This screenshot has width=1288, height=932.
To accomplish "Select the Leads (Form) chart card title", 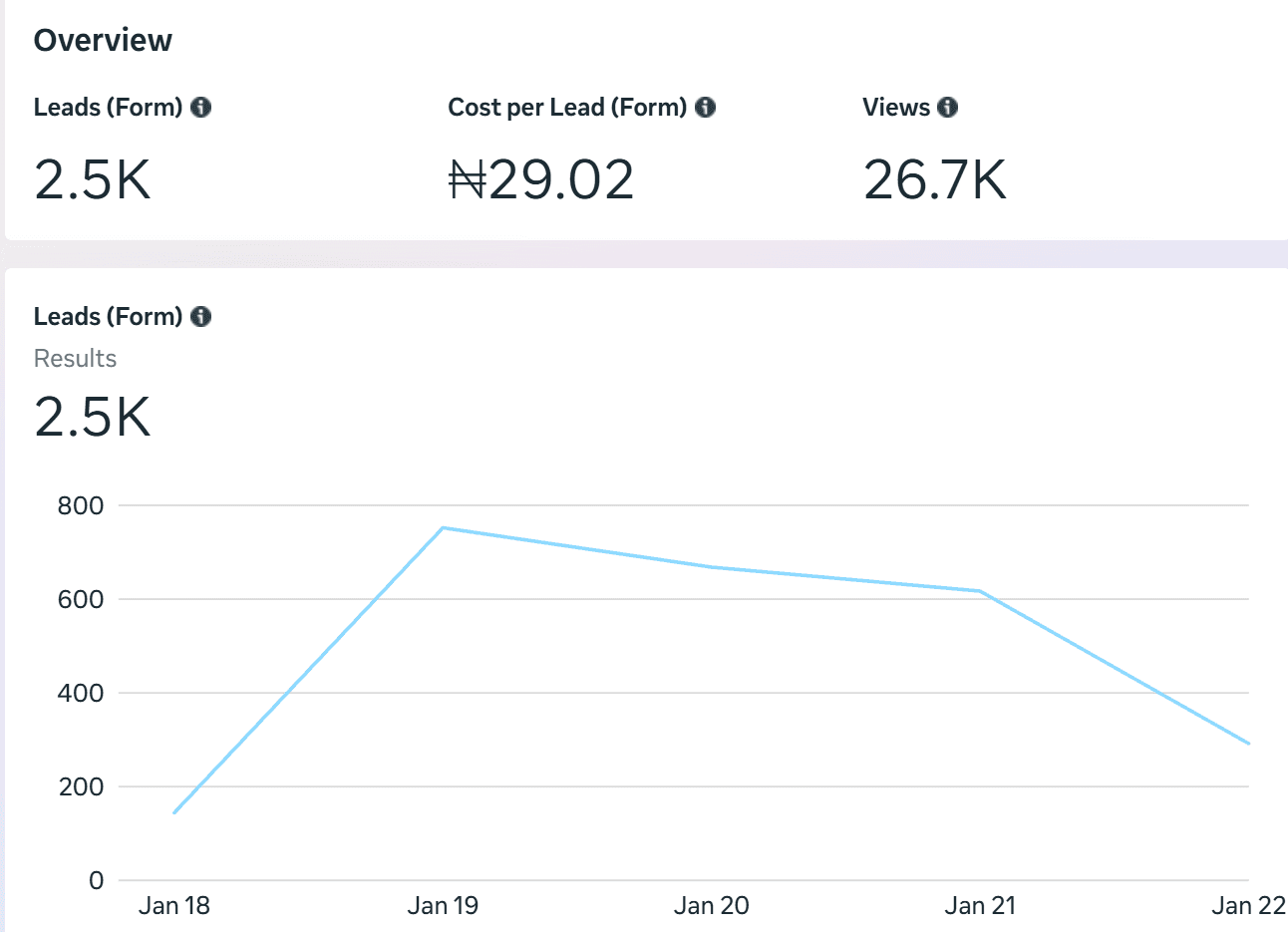I will pyautogui.click(x=110, y=316).
